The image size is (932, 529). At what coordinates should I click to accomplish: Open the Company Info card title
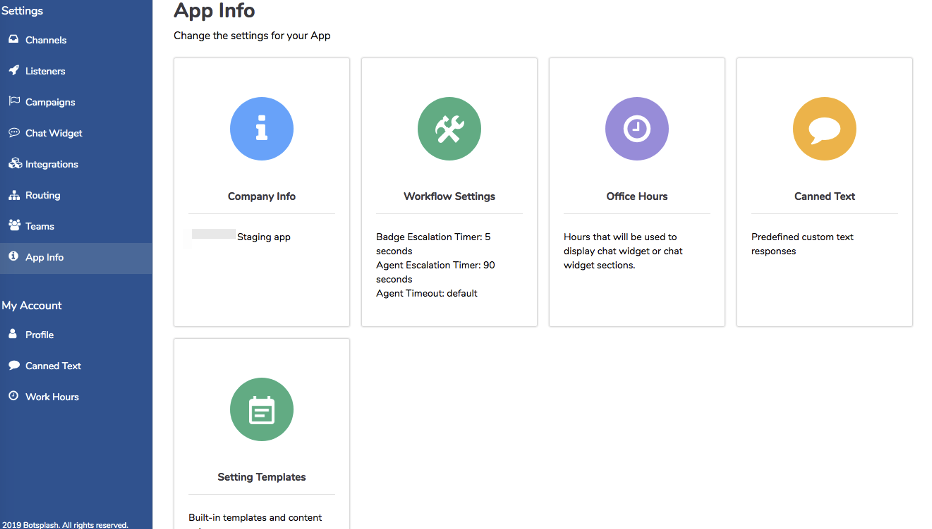pos(262,196)
